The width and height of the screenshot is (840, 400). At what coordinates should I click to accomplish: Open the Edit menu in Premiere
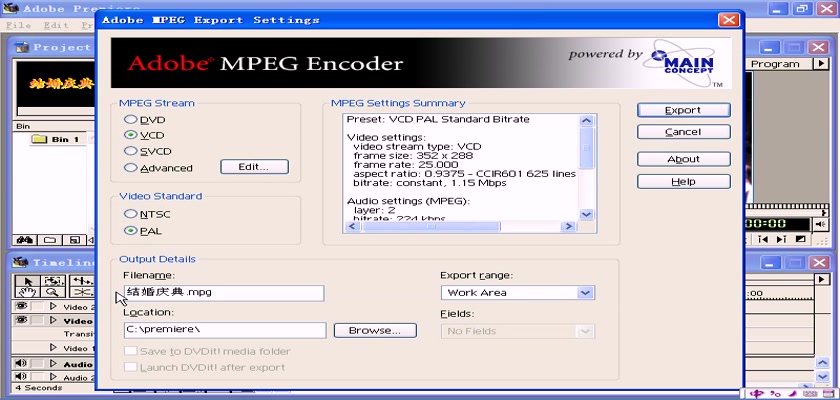click(55, 25)
